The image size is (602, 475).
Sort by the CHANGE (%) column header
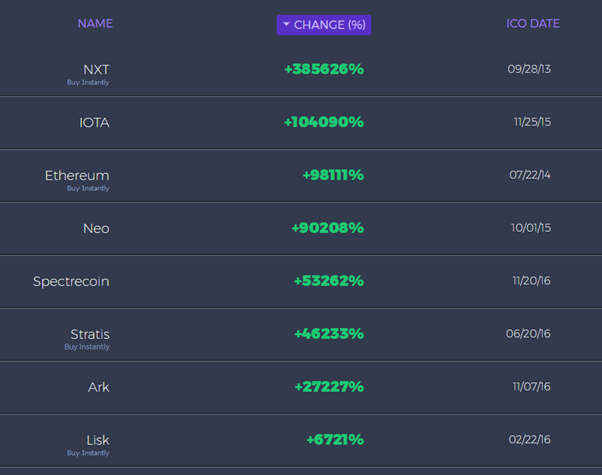pos(324,25)
